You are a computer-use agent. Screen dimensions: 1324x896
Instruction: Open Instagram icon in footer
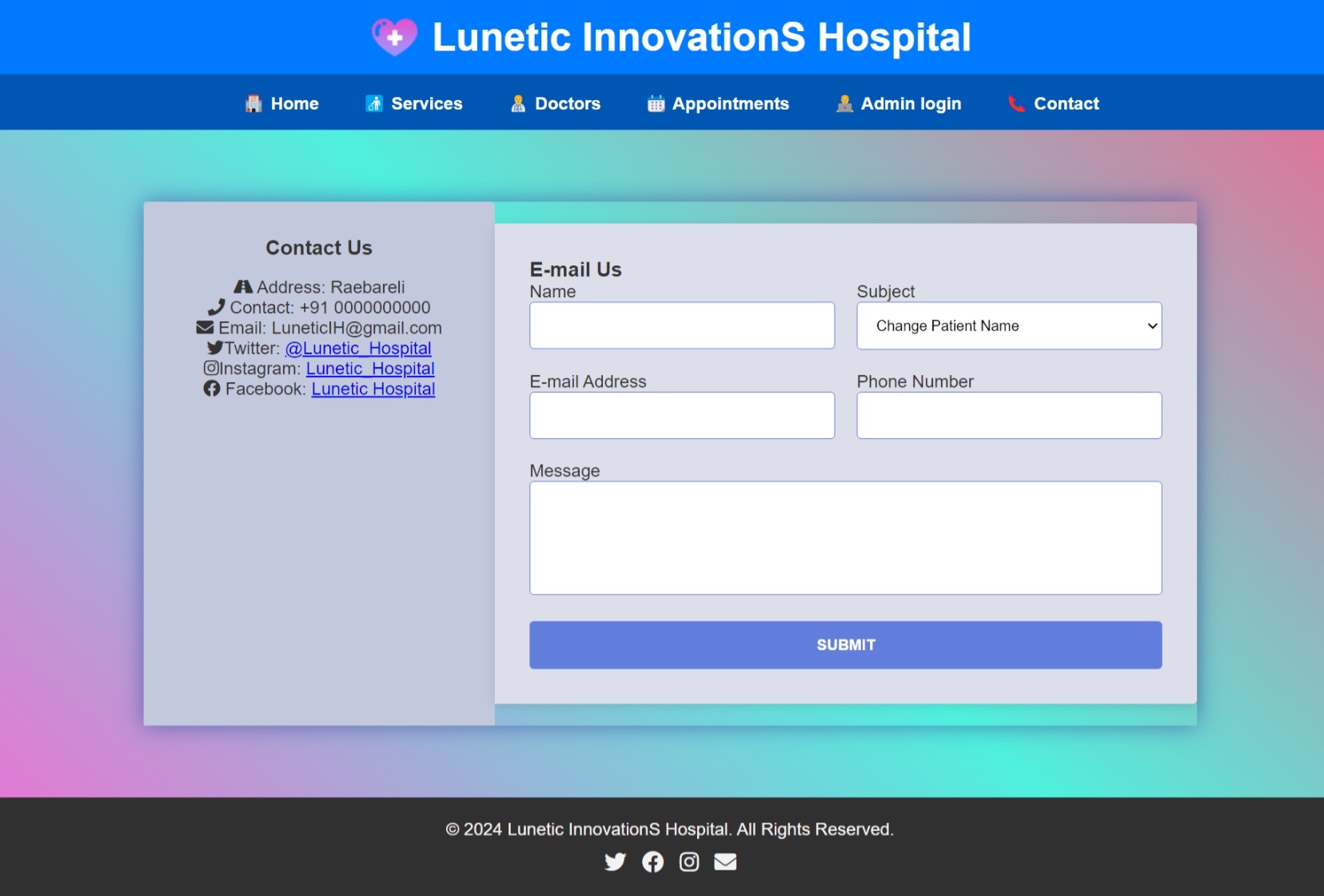[x=689, y=862]
